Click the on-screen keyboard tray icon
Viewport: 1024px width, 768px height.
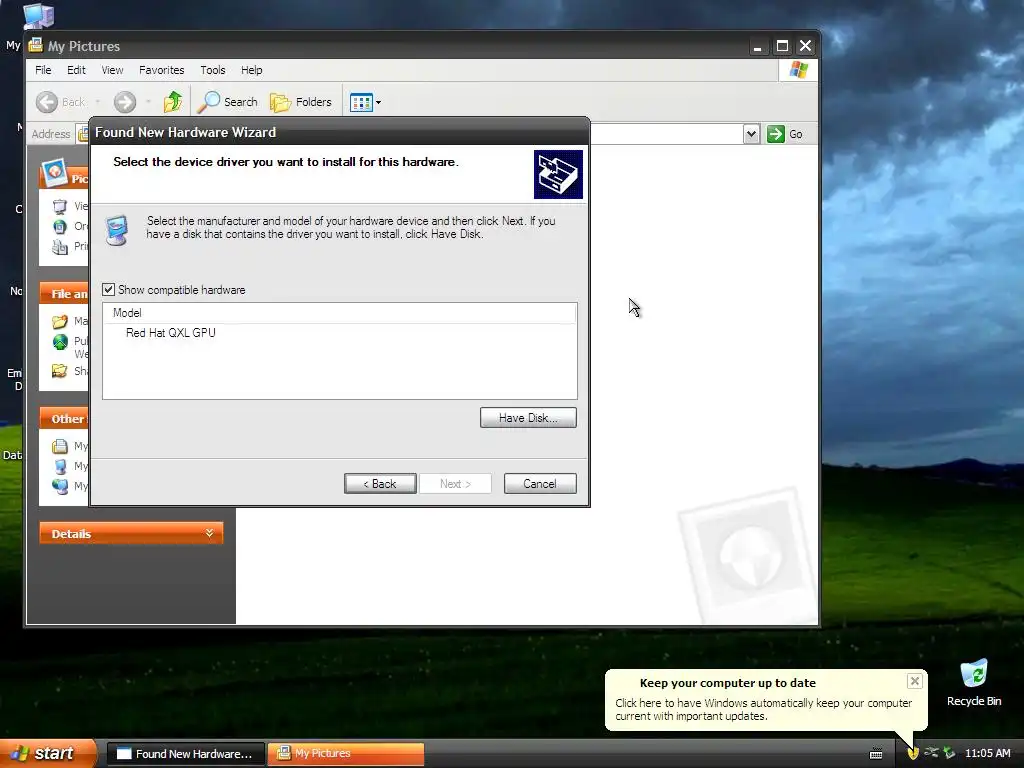click(876, 754)
